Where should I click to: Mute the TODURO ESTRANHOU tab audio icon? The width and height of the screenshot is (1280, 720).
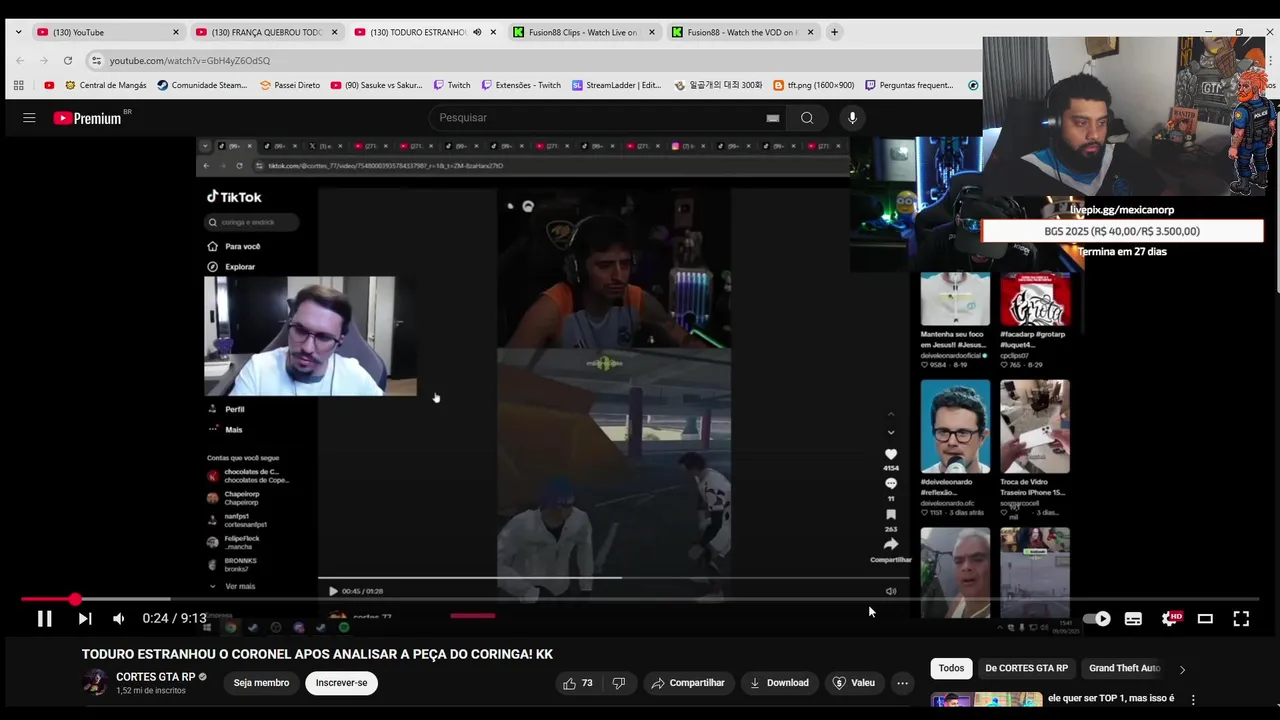click(x=477, y=32)
